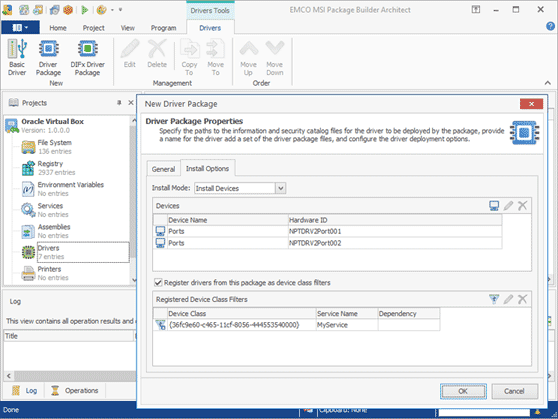
Task: Edit the selected device class filter
Action: (x=508, y=299)
